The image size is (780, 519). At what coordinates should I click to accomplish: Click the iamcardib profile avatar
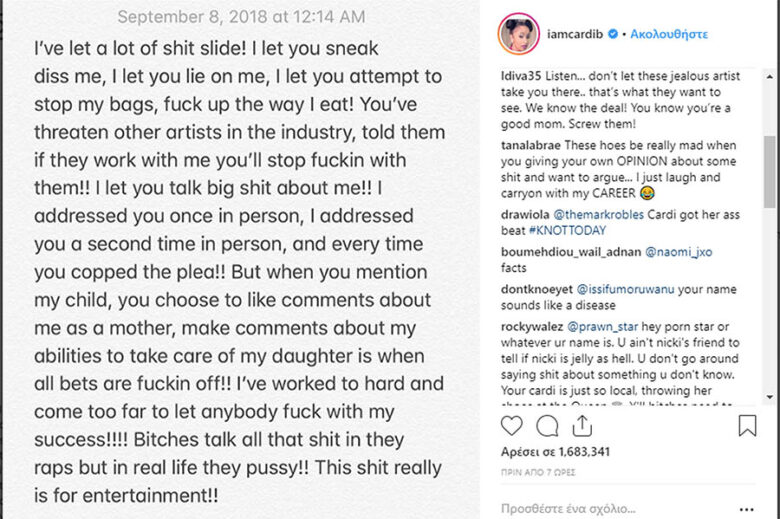518,34
